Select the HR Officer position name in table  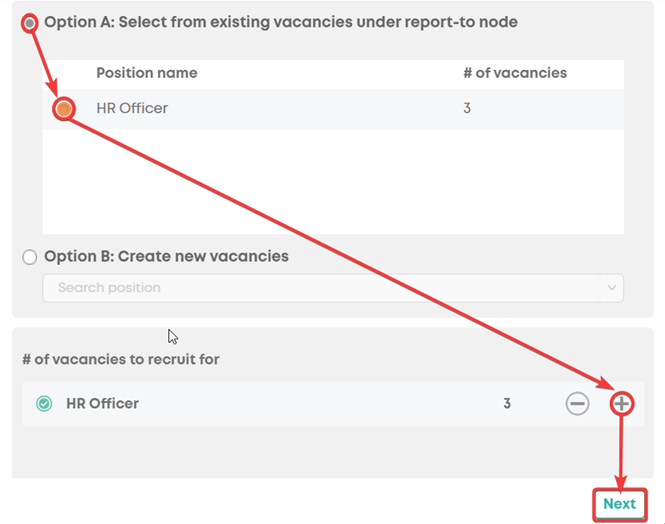coord(132,109)
